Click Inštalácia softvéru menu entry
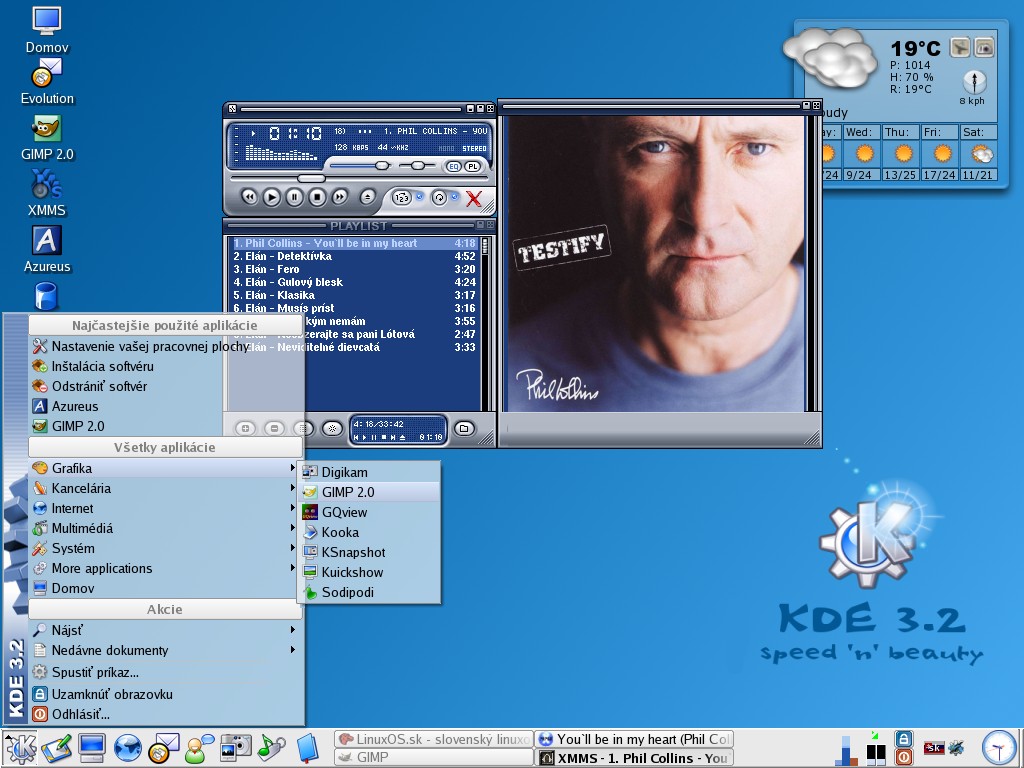This screenshot has height=768, width=1024. [165, 366]
